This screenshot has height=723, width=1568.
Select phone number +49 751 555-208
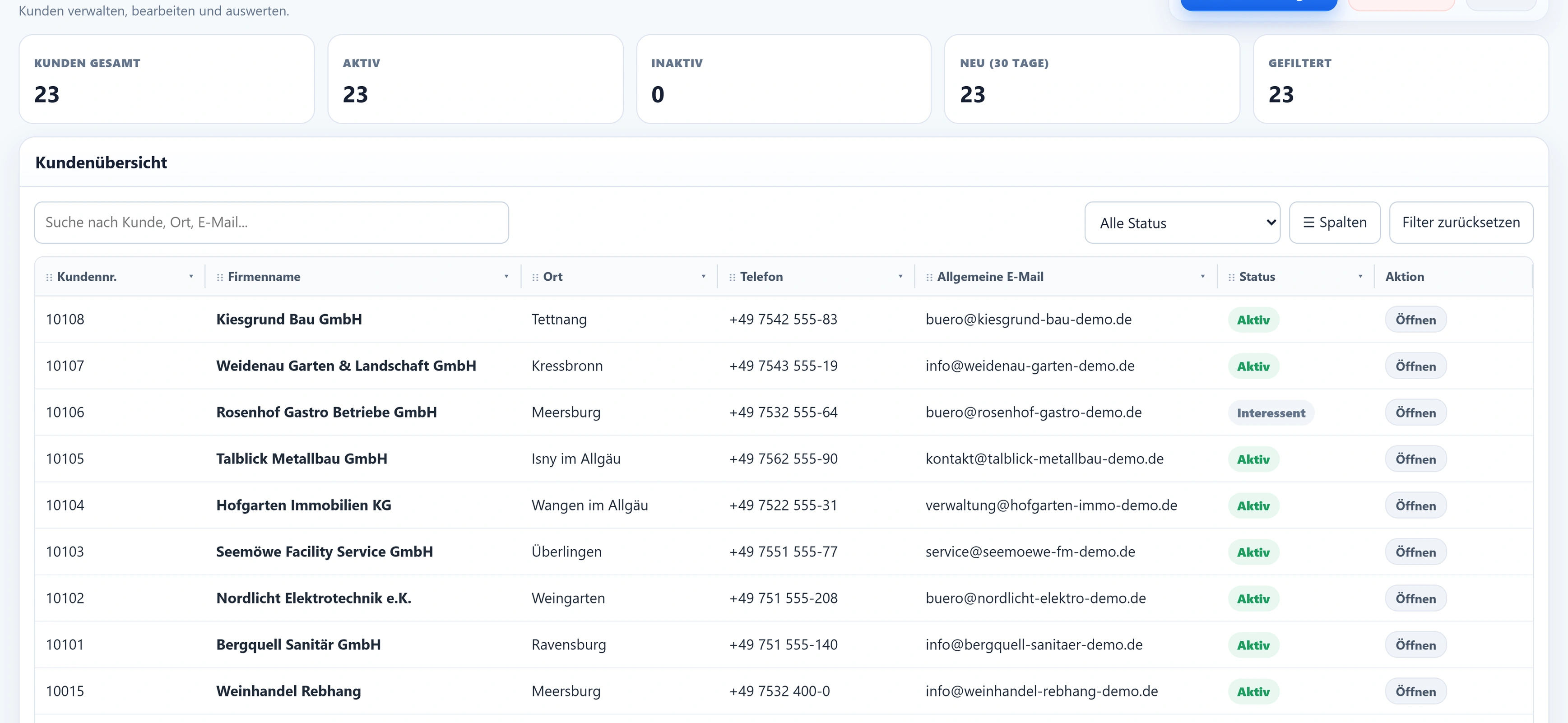[784, 598]
